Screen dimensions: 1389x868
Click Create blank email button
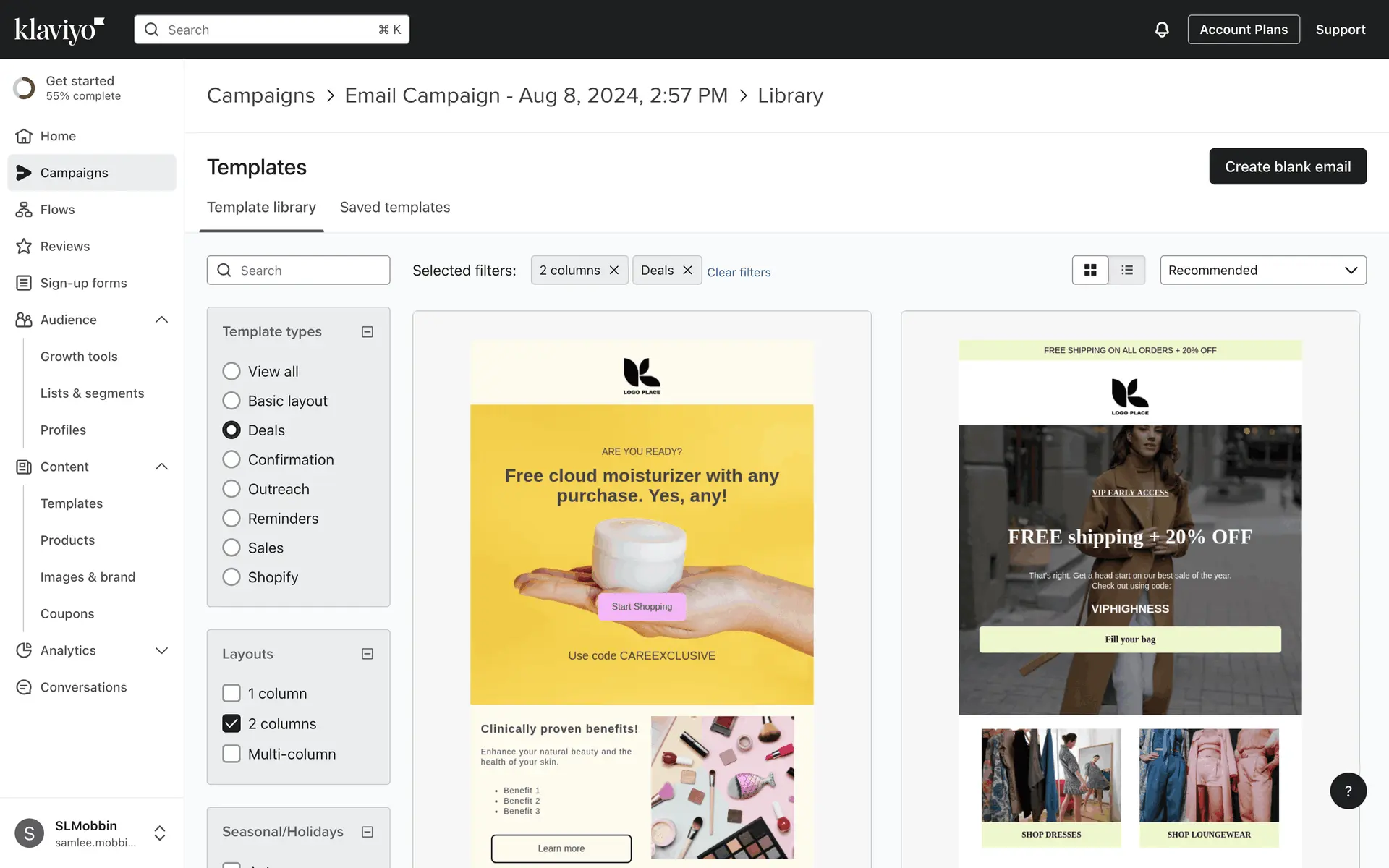1287,166
